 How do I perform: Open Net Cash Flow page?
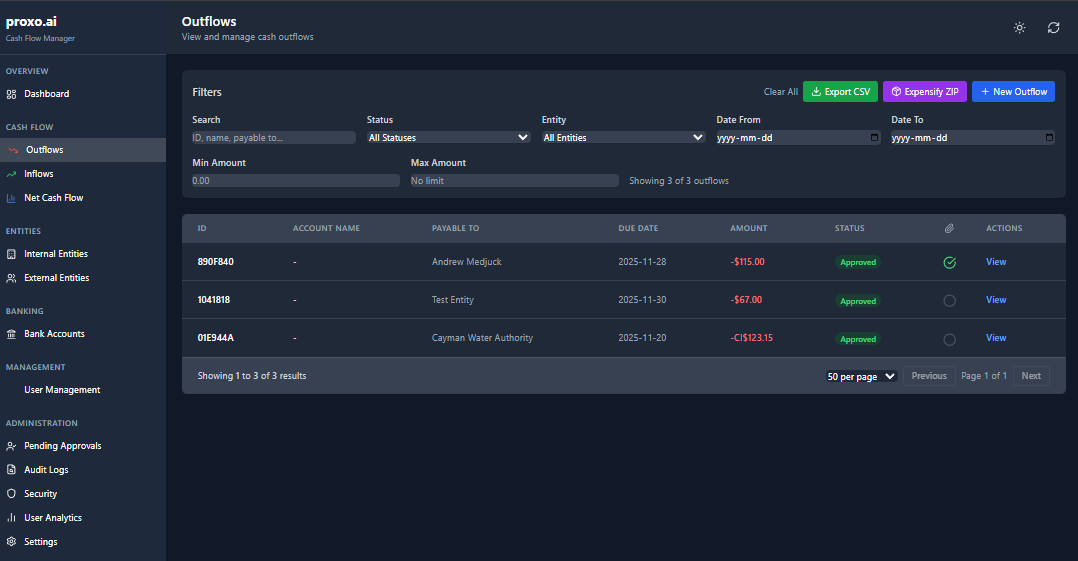click(x=82, y=198)
